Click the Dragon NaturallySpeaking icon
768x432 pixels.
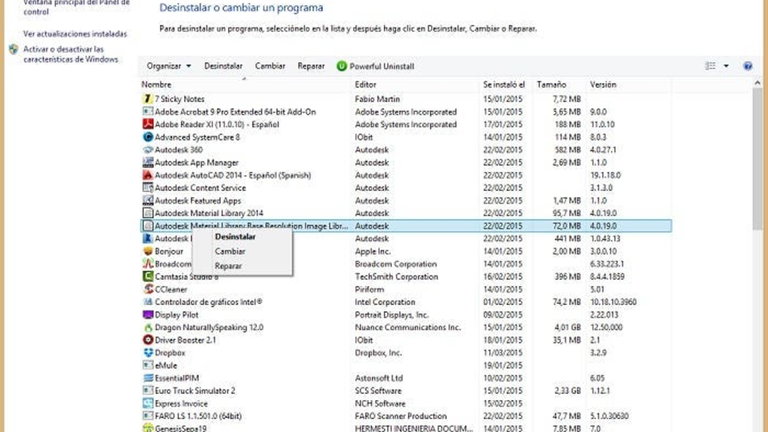point(147,328)
